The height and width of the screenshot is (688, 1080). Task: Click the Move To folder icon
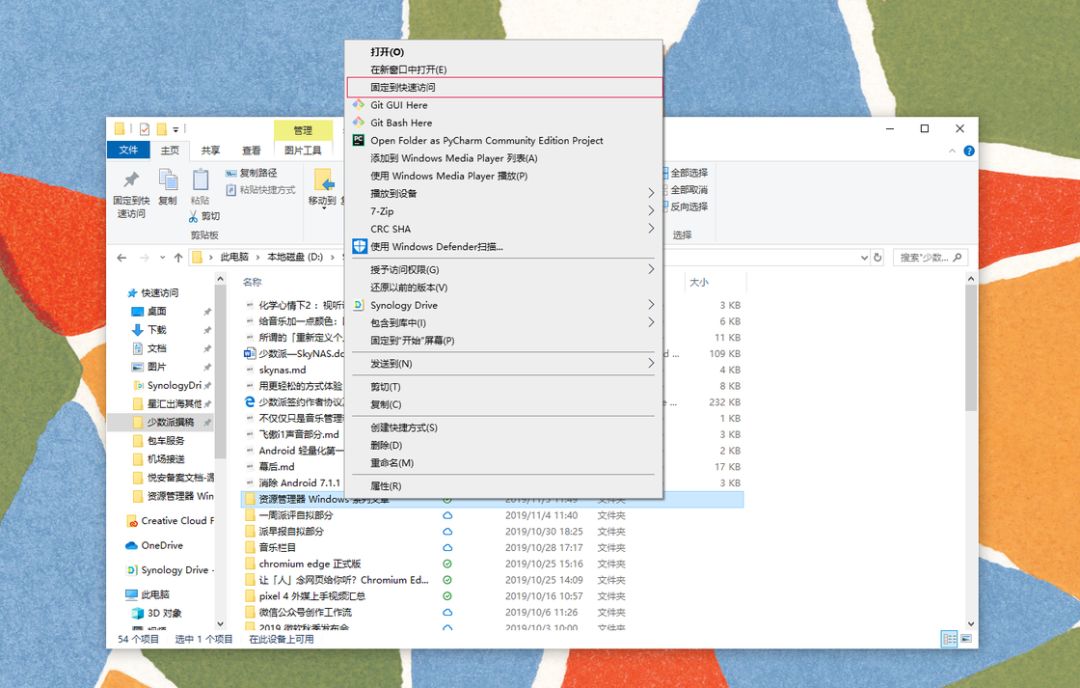[x=324, y=180]
